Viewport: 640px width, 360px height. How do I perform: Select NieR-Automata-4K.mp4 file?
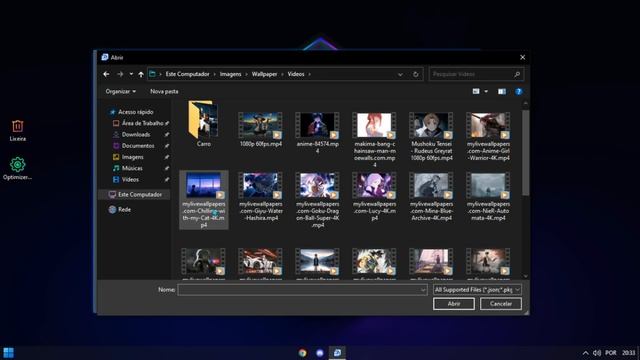pos(488,196)
